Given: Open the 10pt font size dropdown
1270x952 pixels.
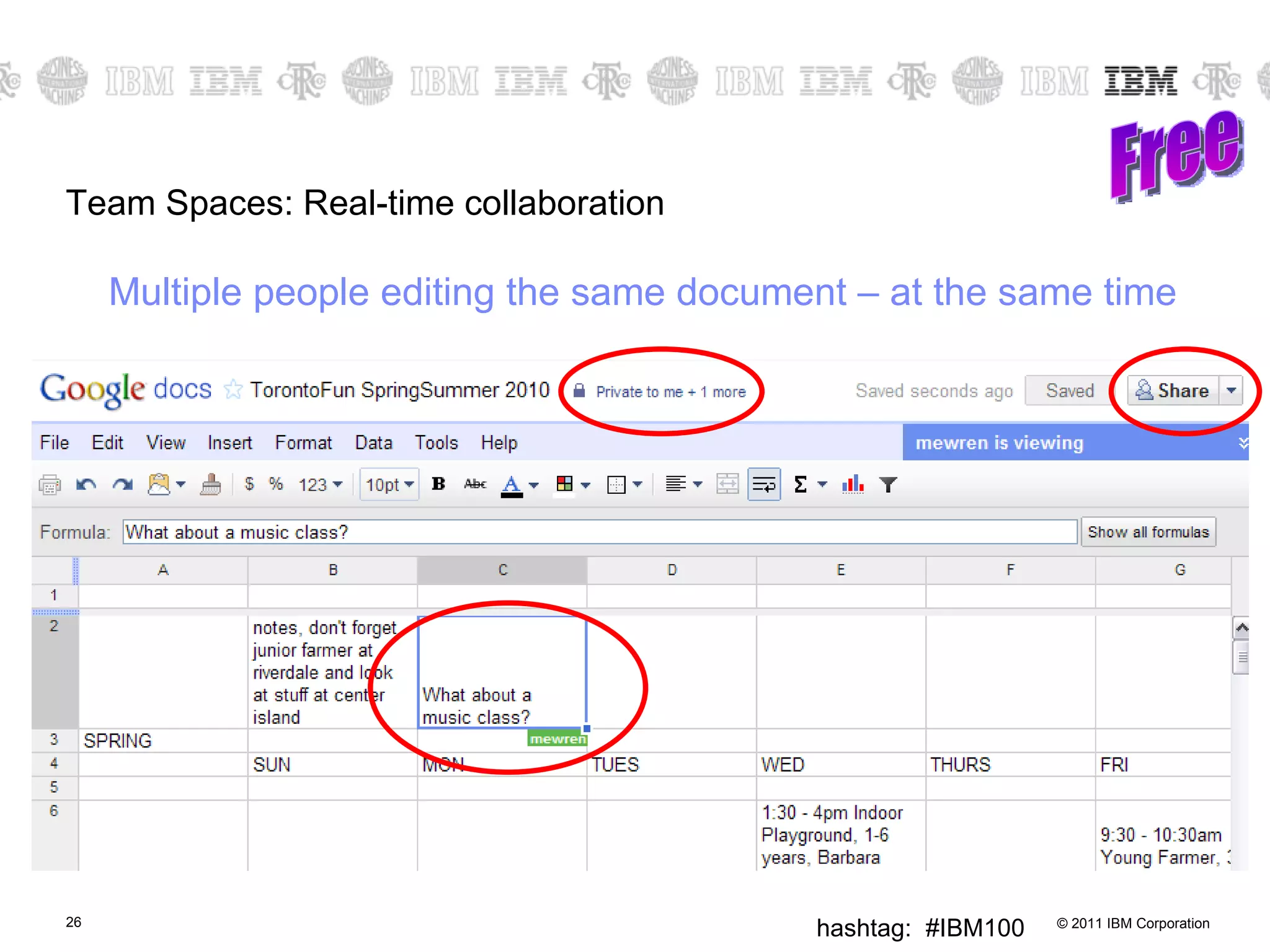Looking at the screenshot, I should tap(389, 484).
